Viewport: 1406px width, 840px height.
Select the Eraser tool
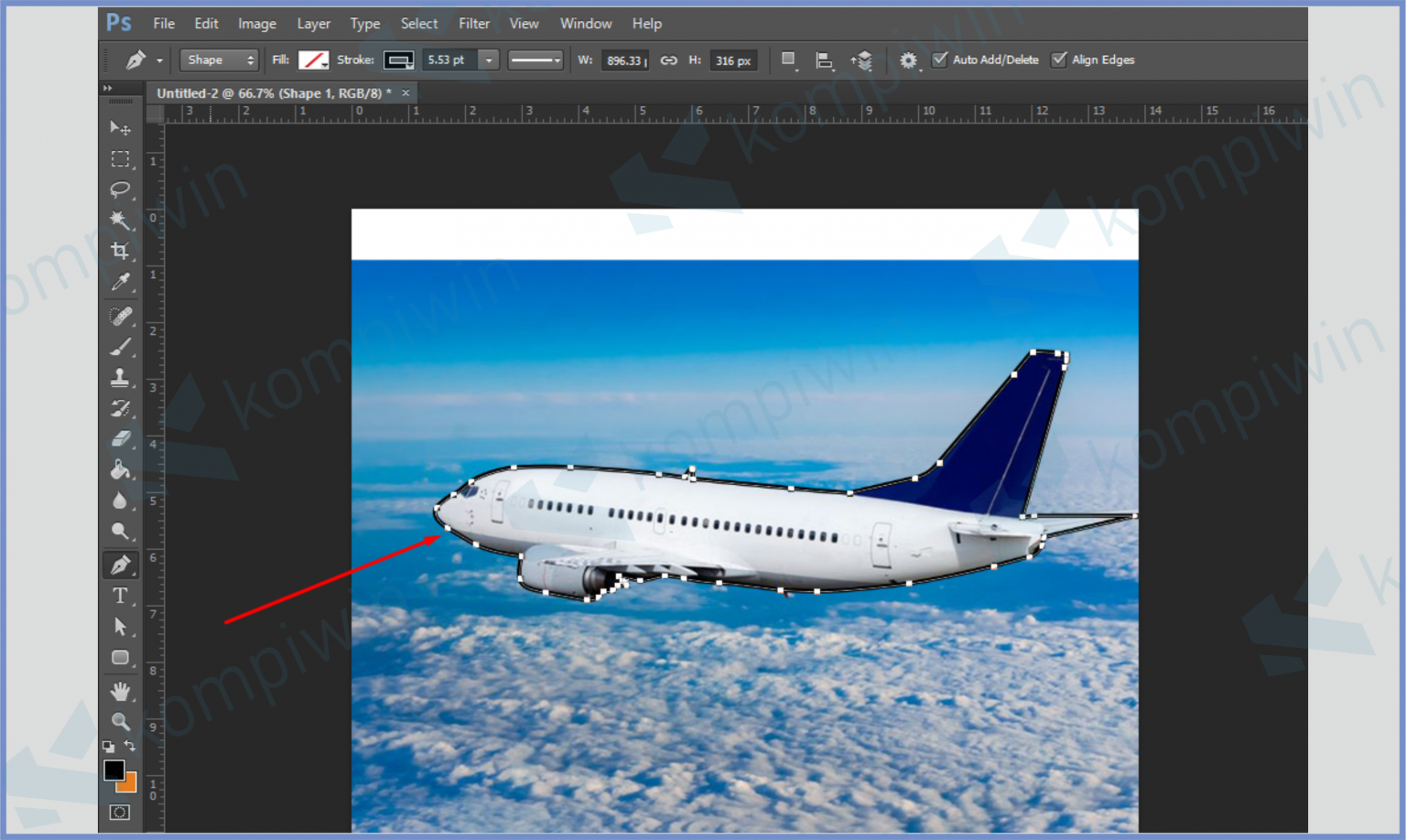click(x=120, y=439)
